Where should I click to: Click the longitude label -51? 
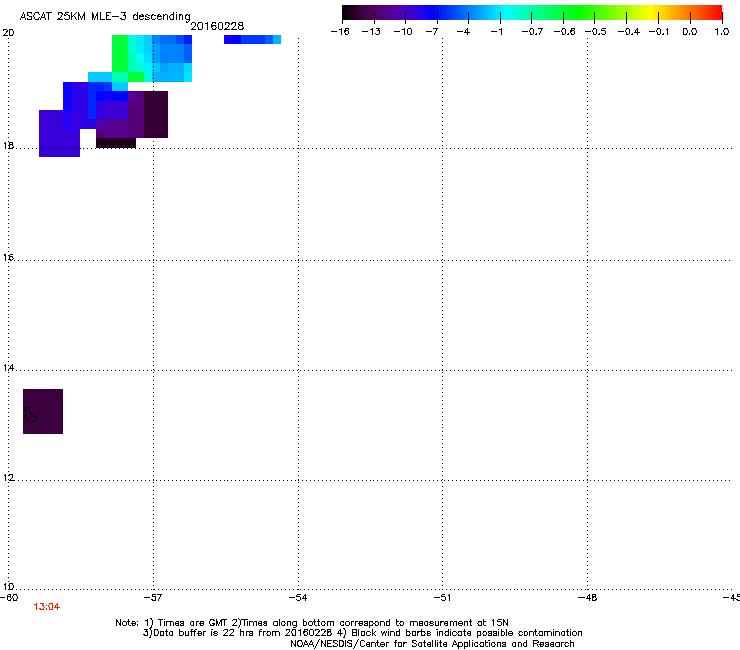click(x=442, y=598)
